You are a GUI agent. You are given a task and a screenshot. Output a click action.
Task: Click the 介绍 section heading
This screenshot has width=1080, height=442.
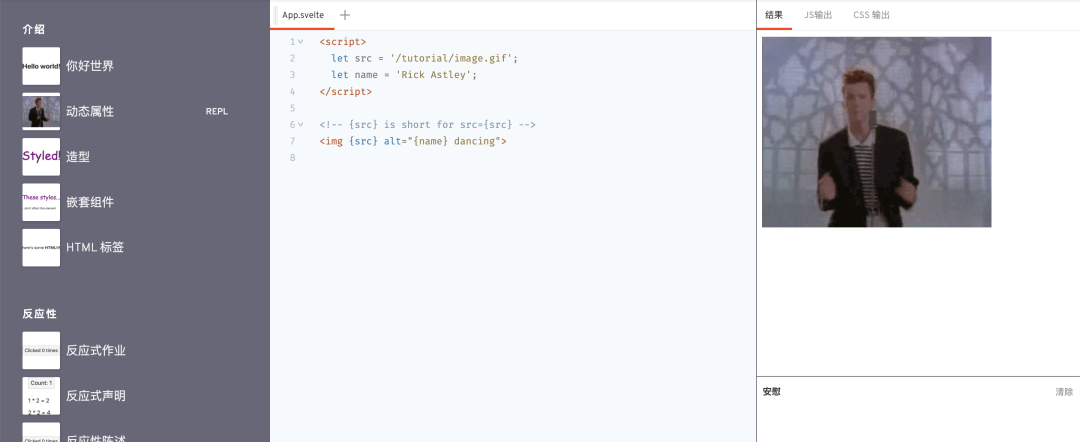point(34,30)
